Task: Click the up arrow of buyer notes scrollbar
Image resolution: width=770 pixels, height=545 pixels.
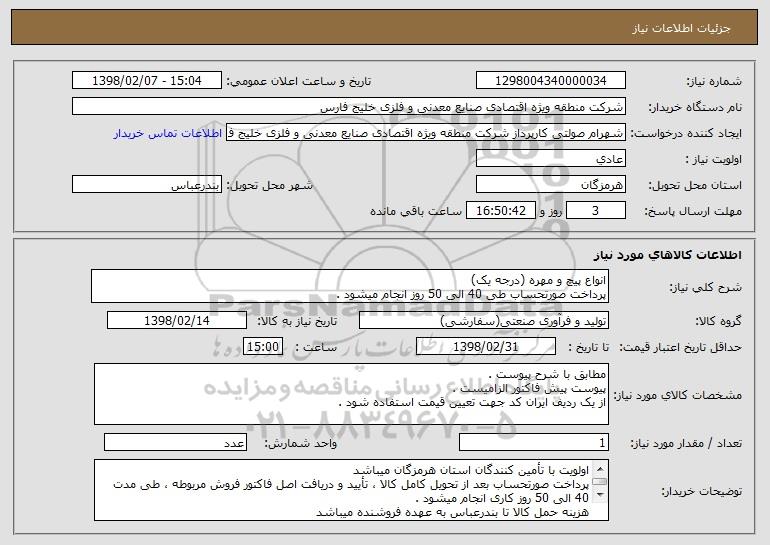Action: [x=600, y=467]
